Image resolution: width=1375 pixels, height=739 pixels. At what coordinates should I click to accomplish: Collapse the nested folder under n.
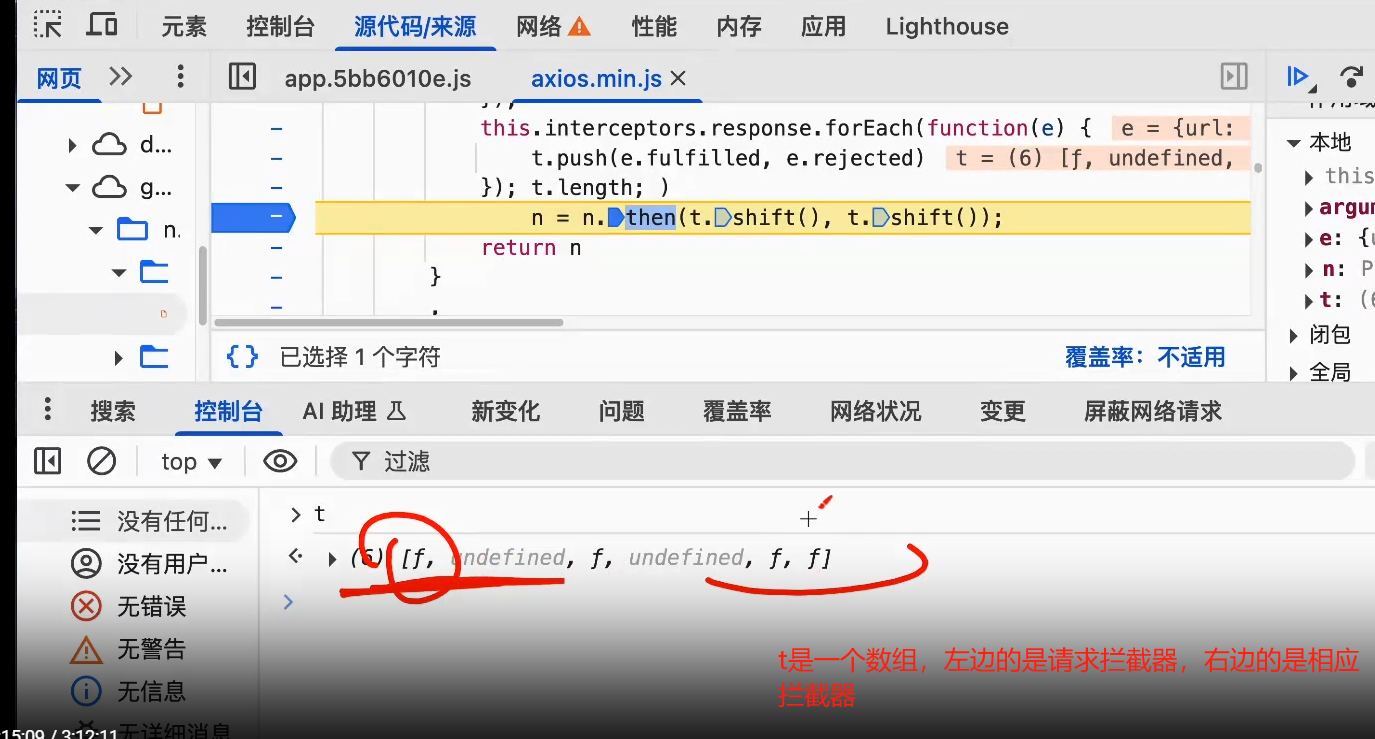119,272
